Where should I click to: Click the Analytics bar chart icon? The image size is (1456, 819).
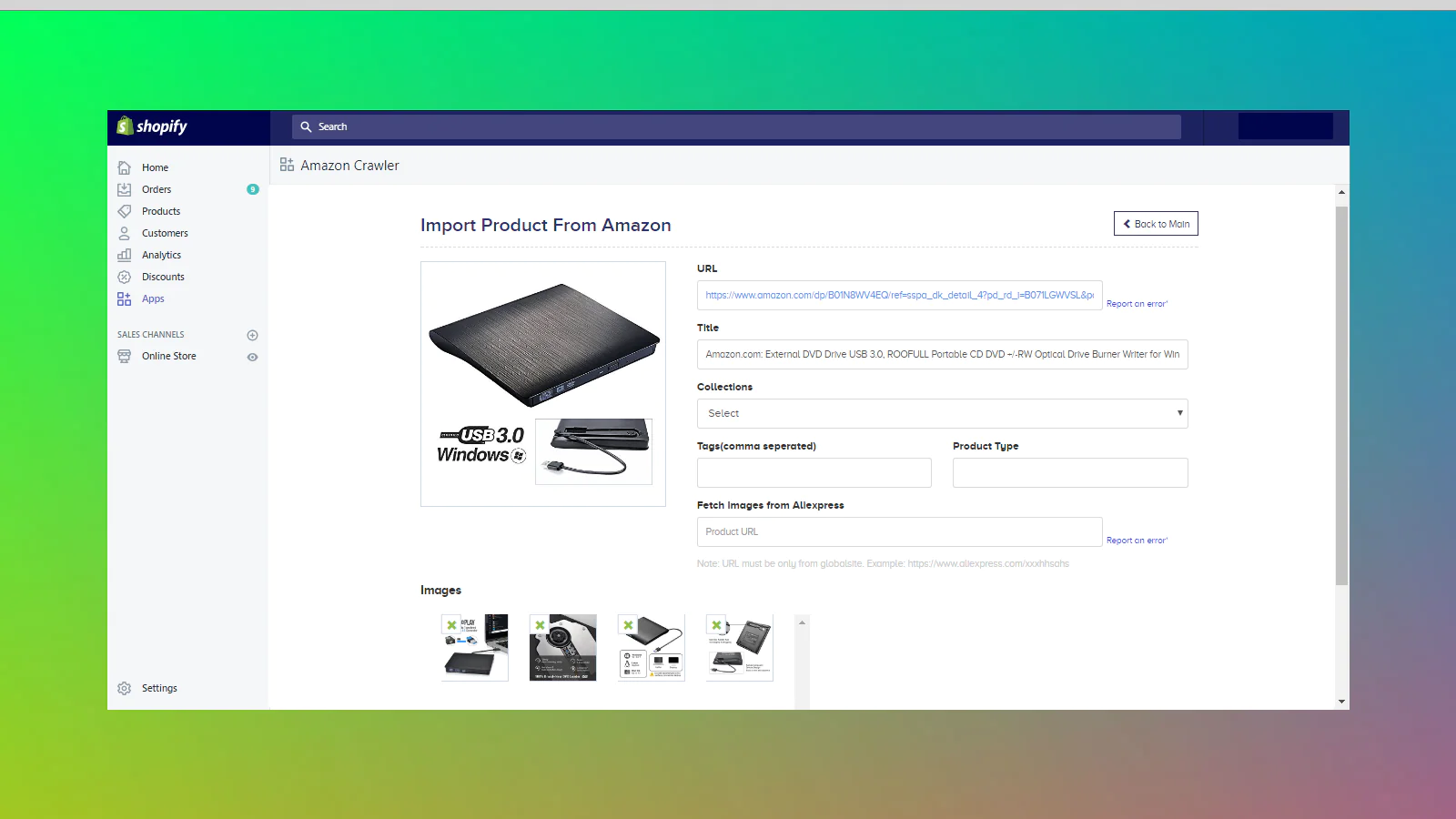pos(125,255)
